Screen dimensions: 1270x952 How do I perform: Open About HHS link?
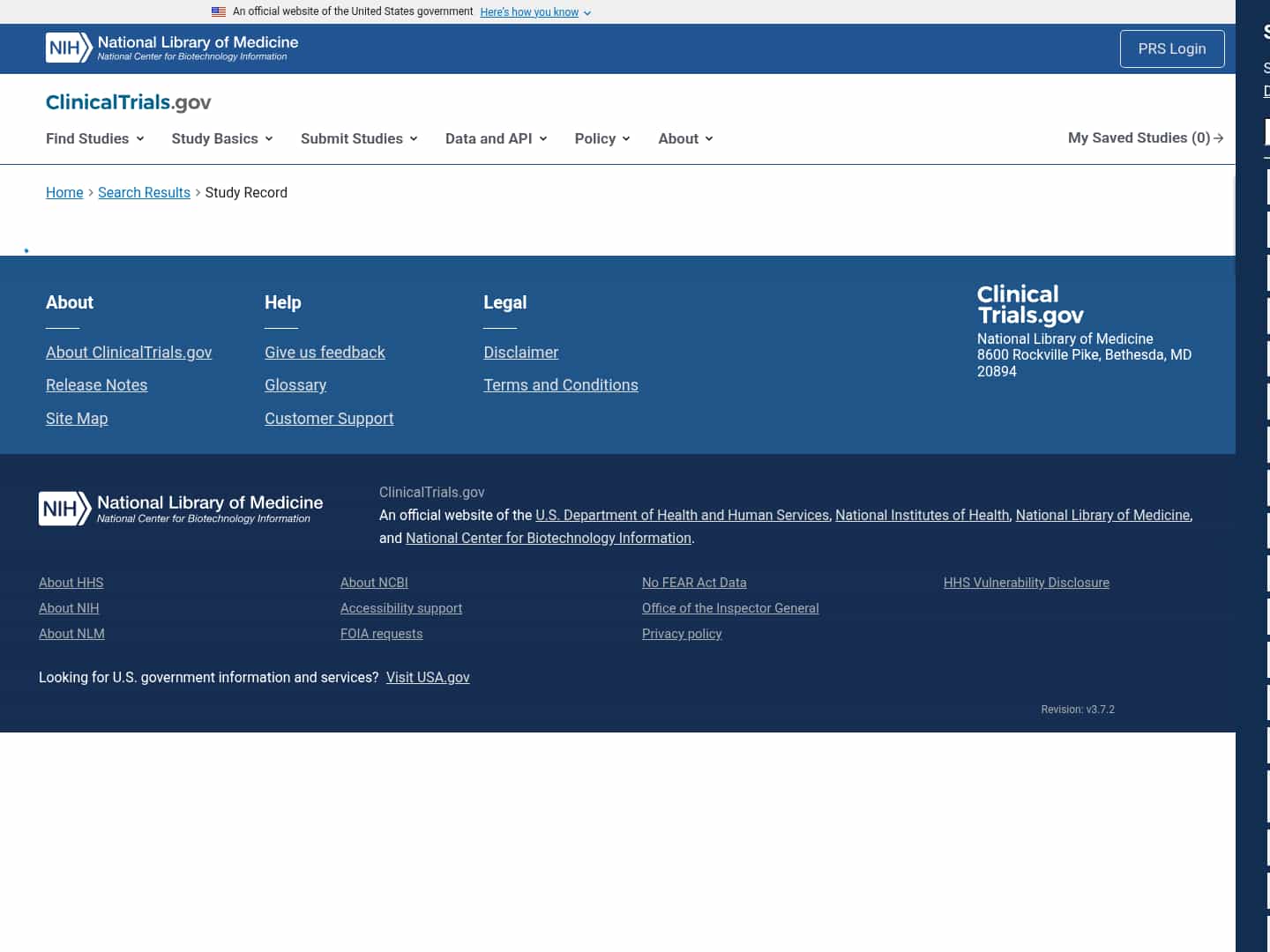pos(71,583)
